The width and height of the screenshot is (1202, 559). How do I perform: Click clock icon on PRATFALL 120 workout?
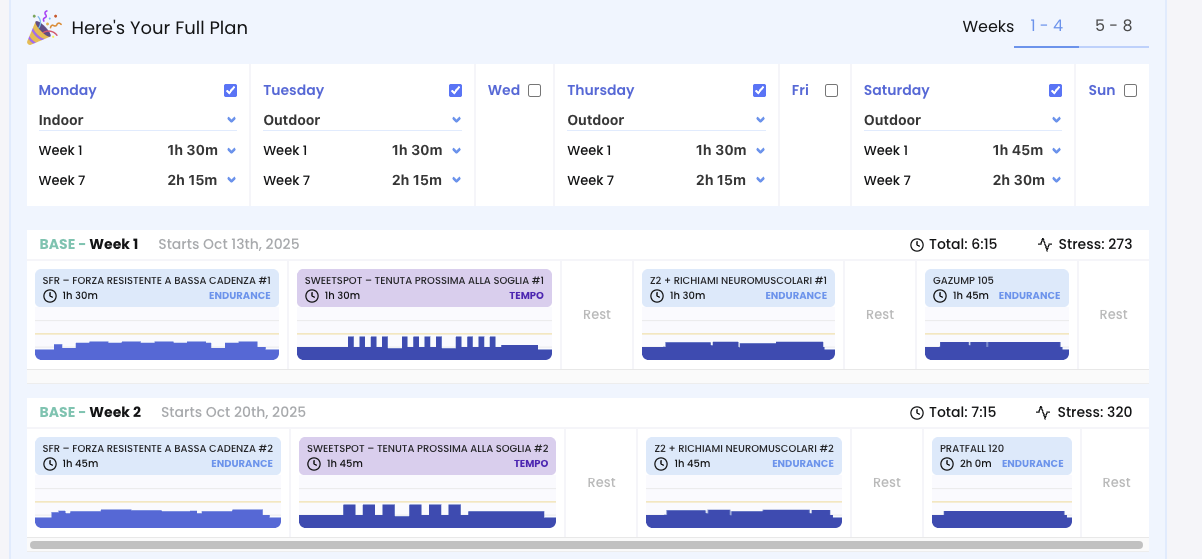point(946,464)
